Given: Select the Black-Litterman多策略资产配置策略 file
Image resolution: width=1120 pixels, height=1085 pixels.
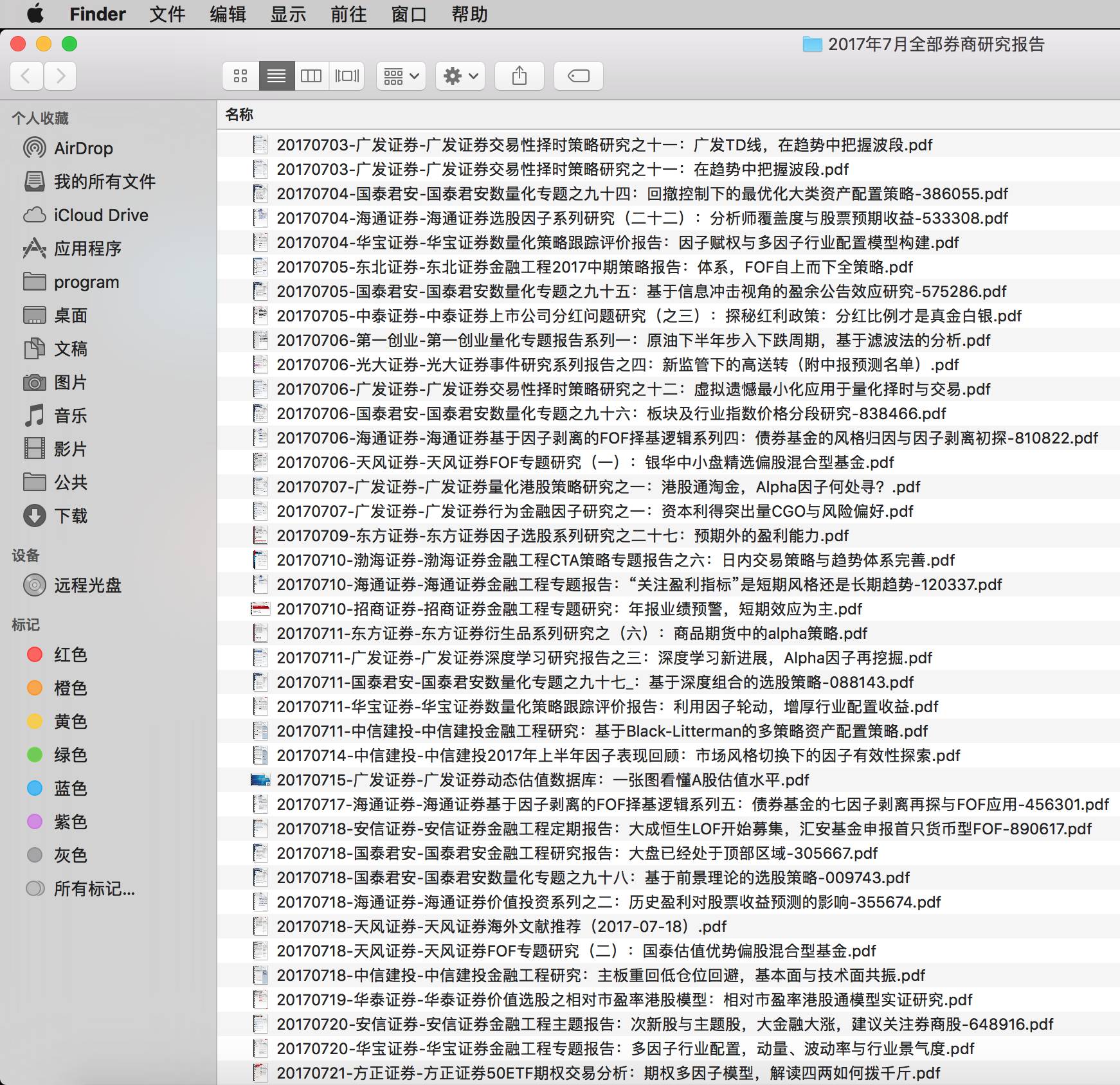Looking at the screenshot, I should coord(669,731).
